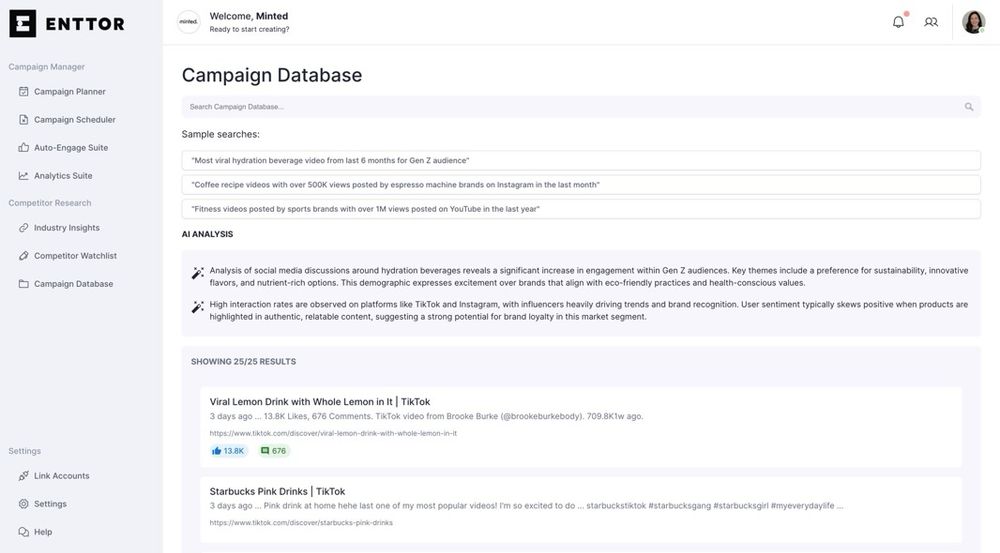Navigate to Analytics Suite
Screen dimensions: 1000x553
point(63,175)
